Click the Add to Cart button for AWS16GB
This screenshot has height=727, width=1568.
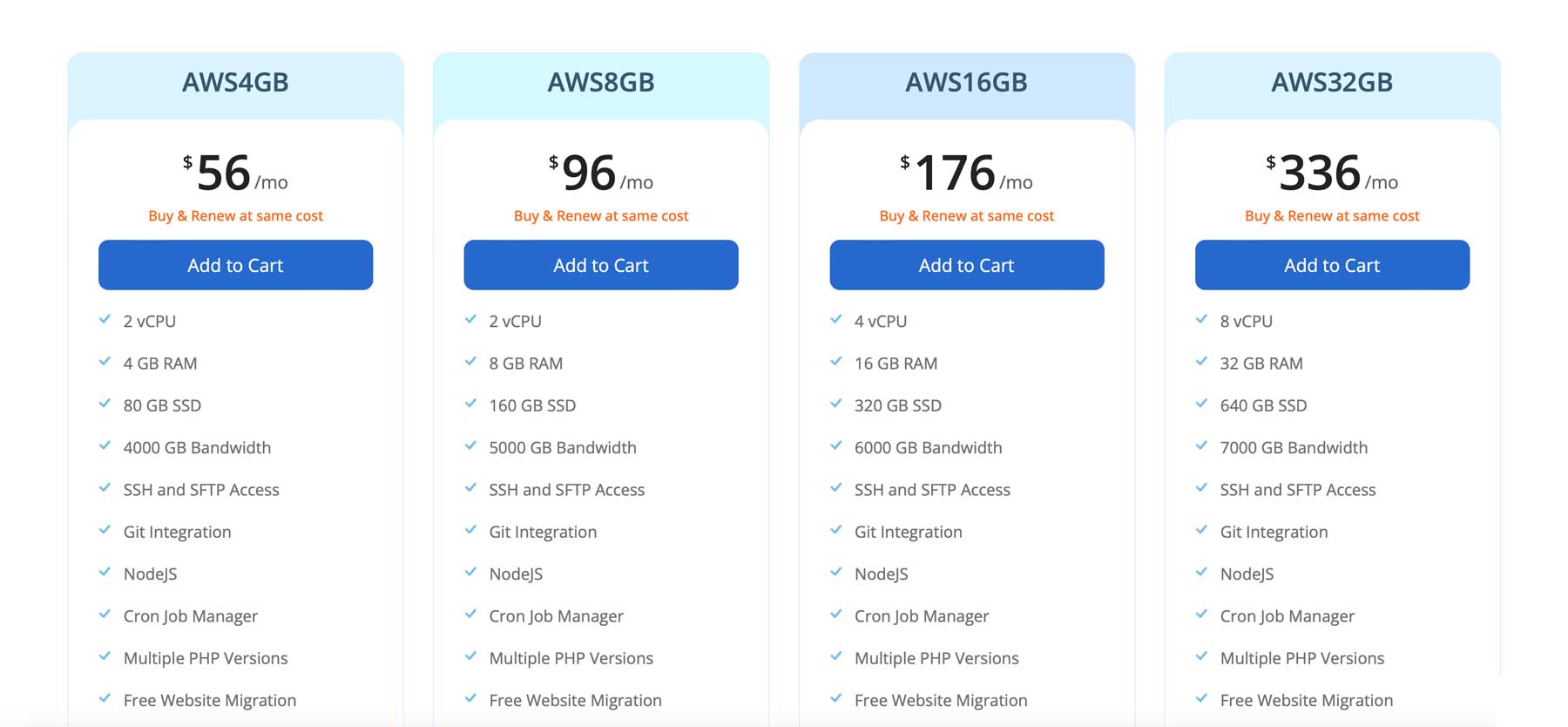[966, 265]
